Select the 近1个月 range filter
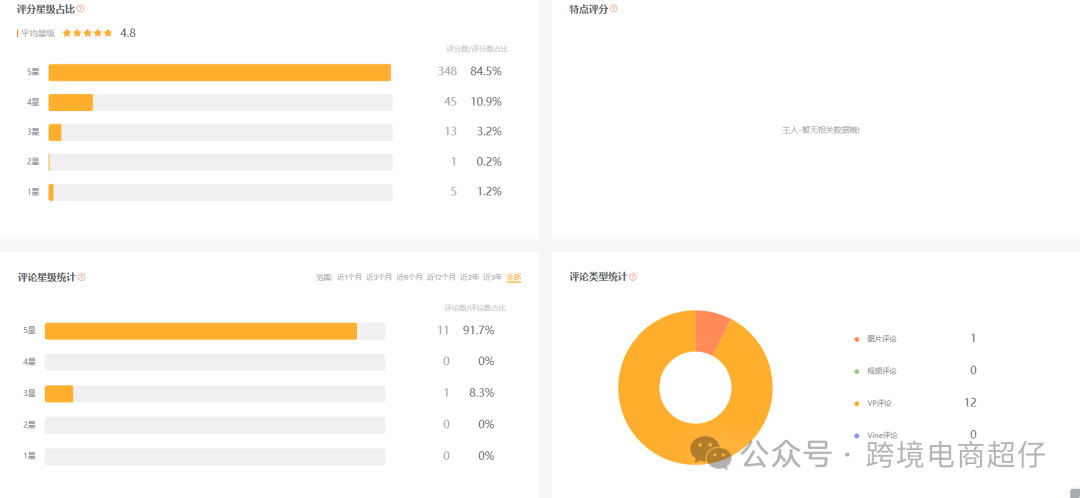The width and height of the screenshot is (1080, 498). pos(349,278)
